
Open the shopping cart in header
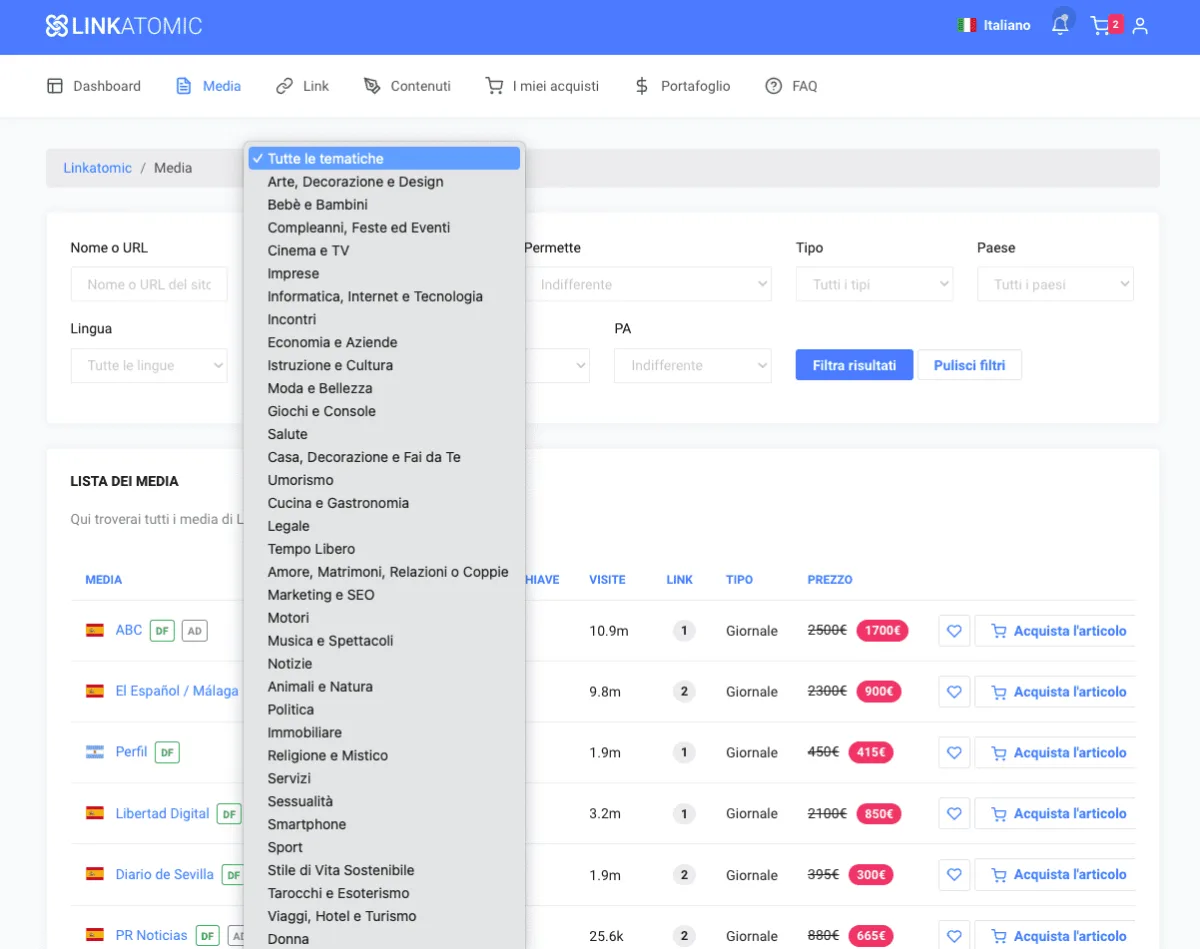coord(1101,26)
